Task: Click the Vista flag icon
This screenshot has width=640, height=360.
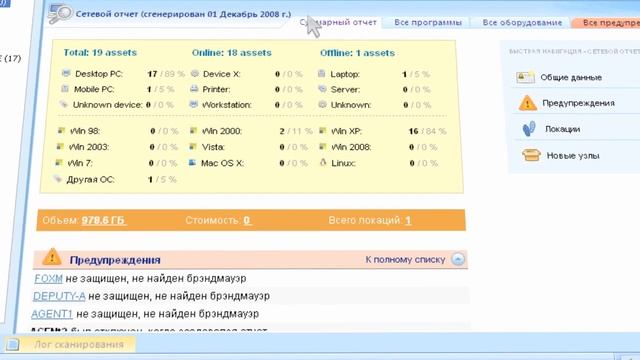Action: coord(193,147)
